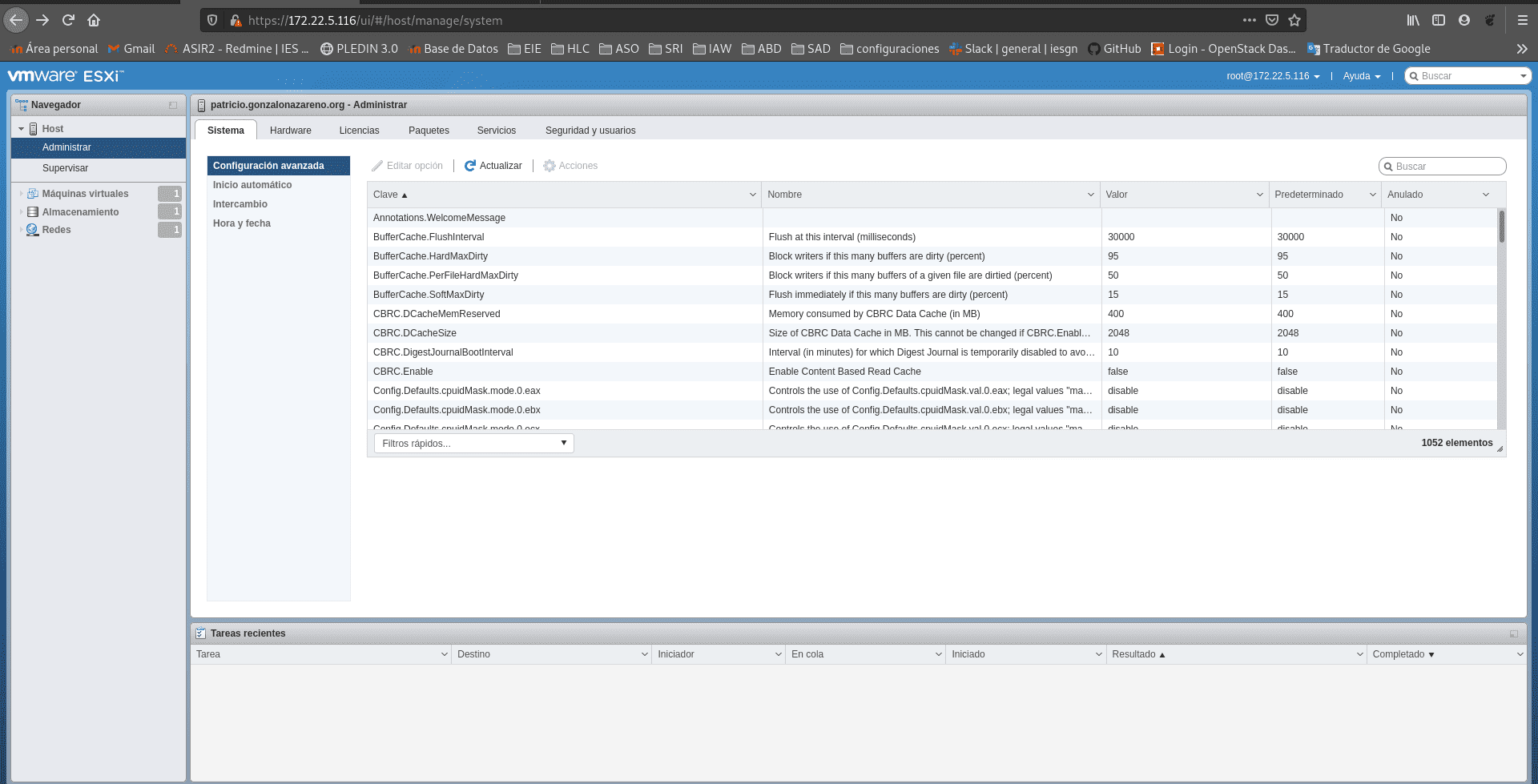The height and width of the screenshot is (784, 1538).
Task: Reload the page with the refresh icon
Action: click(x=68, y=20)
